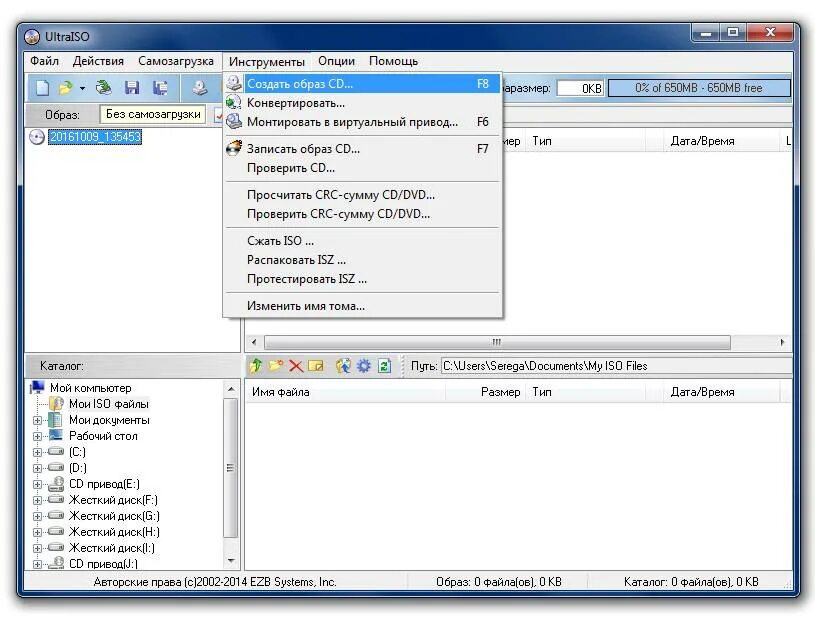
Task: Expand the (C:) drive node
Action: pyautogui.click(x=37, y=452)
